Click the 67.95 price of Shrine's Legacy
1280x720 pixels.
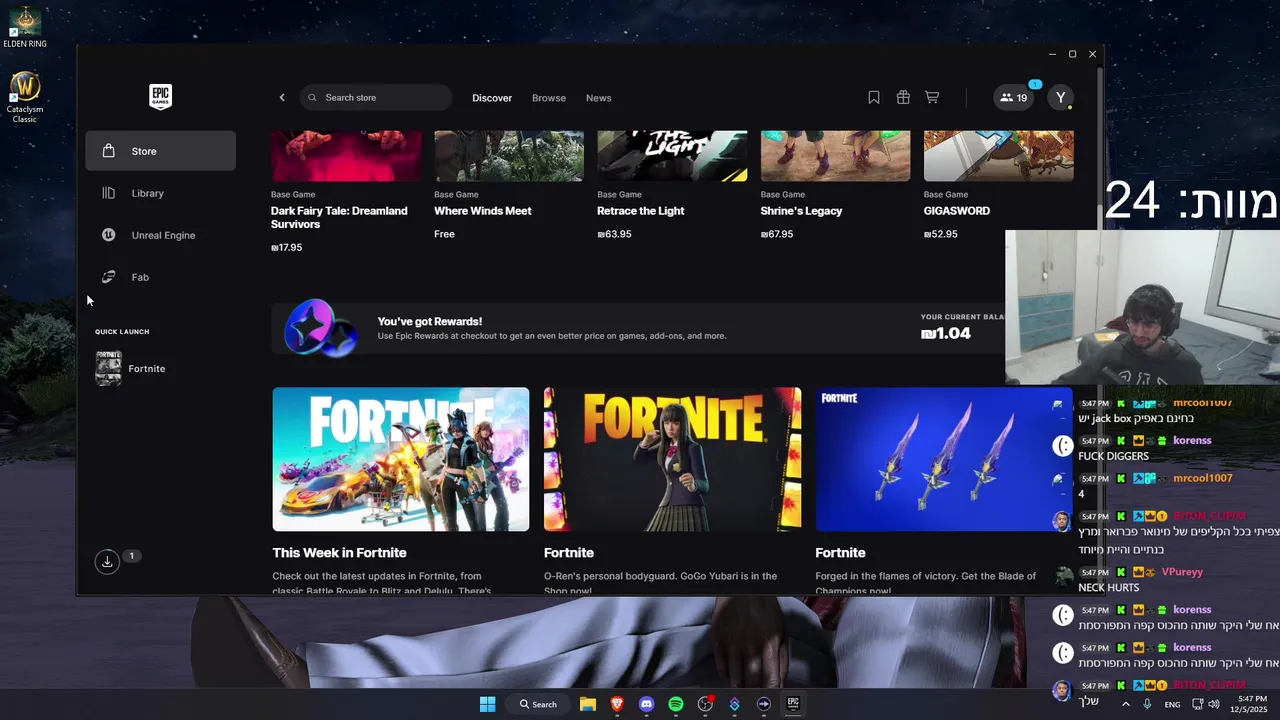(x=777, y=234)
